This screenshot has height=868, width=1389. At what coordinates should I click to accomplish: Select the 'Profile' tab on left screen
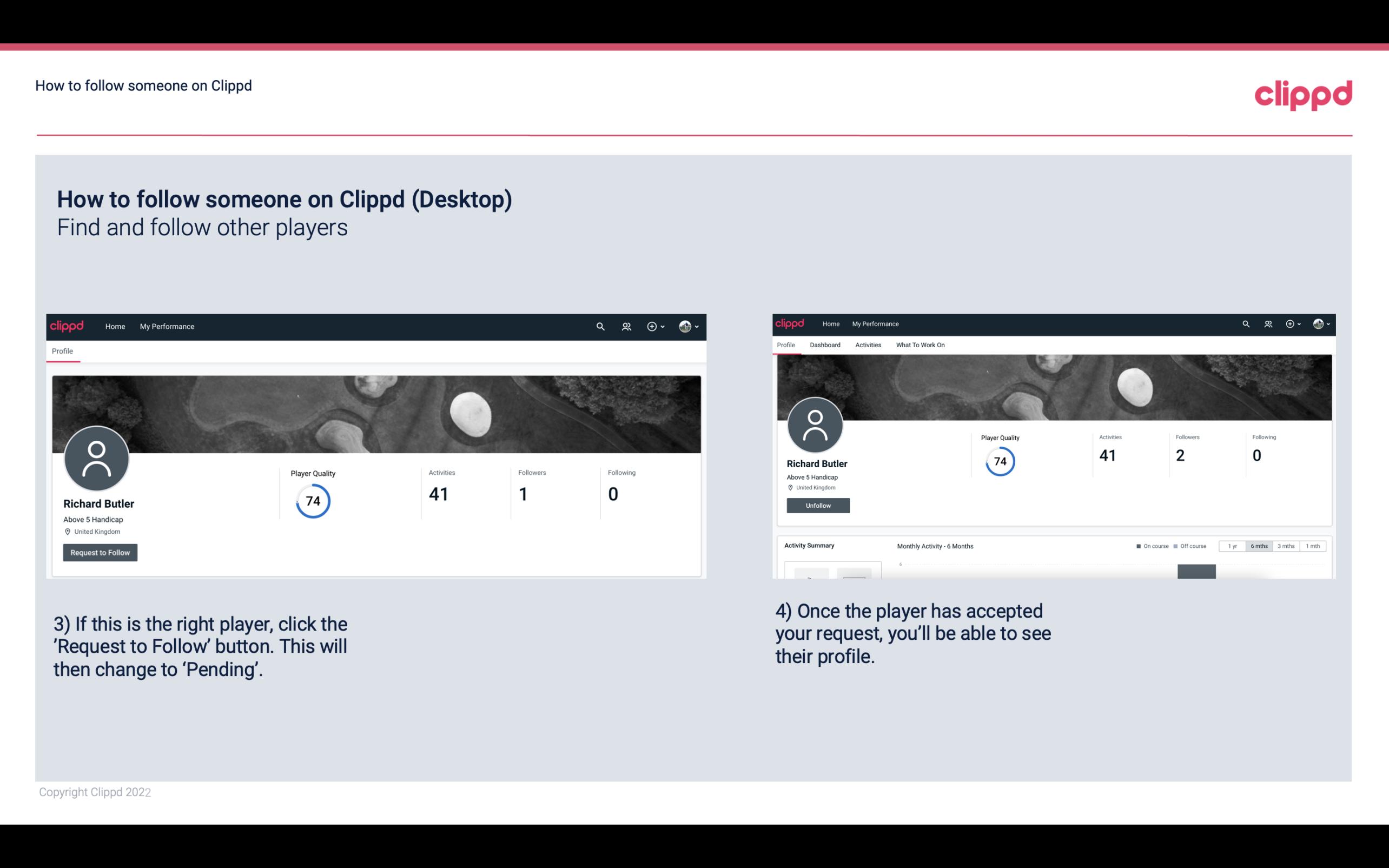(61, 350)
